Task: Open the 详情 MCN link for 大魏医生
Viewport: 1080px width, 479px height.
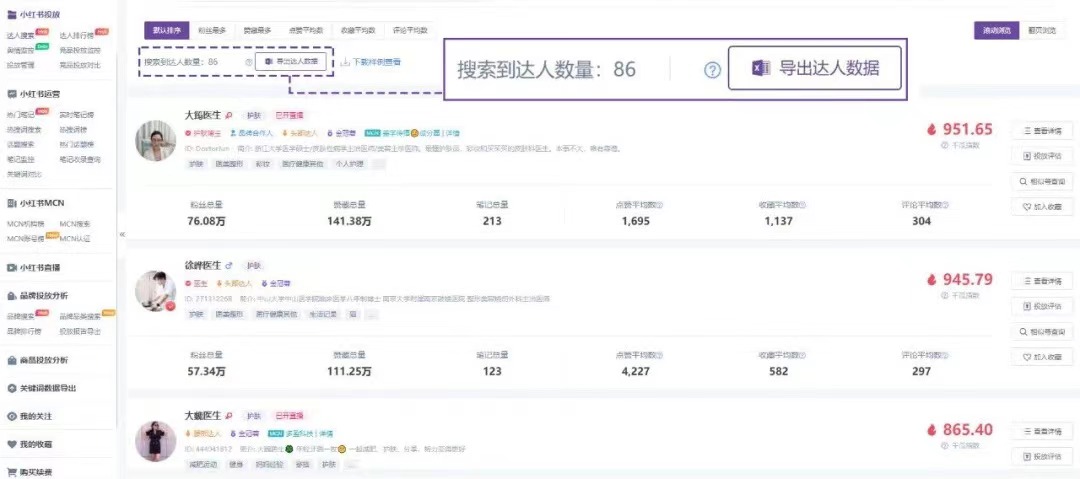Action: [x=326, y=434]
